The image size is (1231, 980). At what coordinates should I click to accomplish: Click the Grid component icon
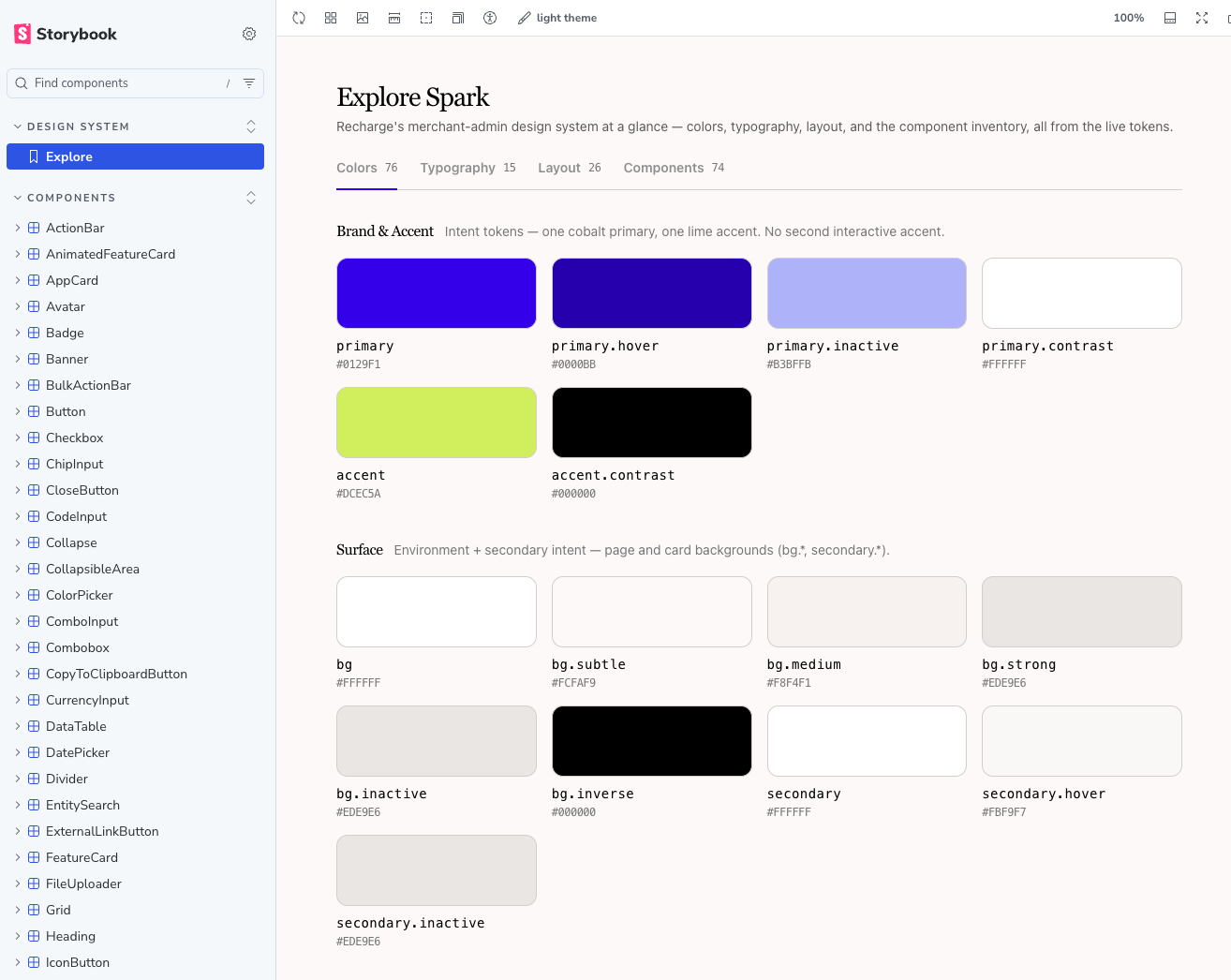[34, 910]
